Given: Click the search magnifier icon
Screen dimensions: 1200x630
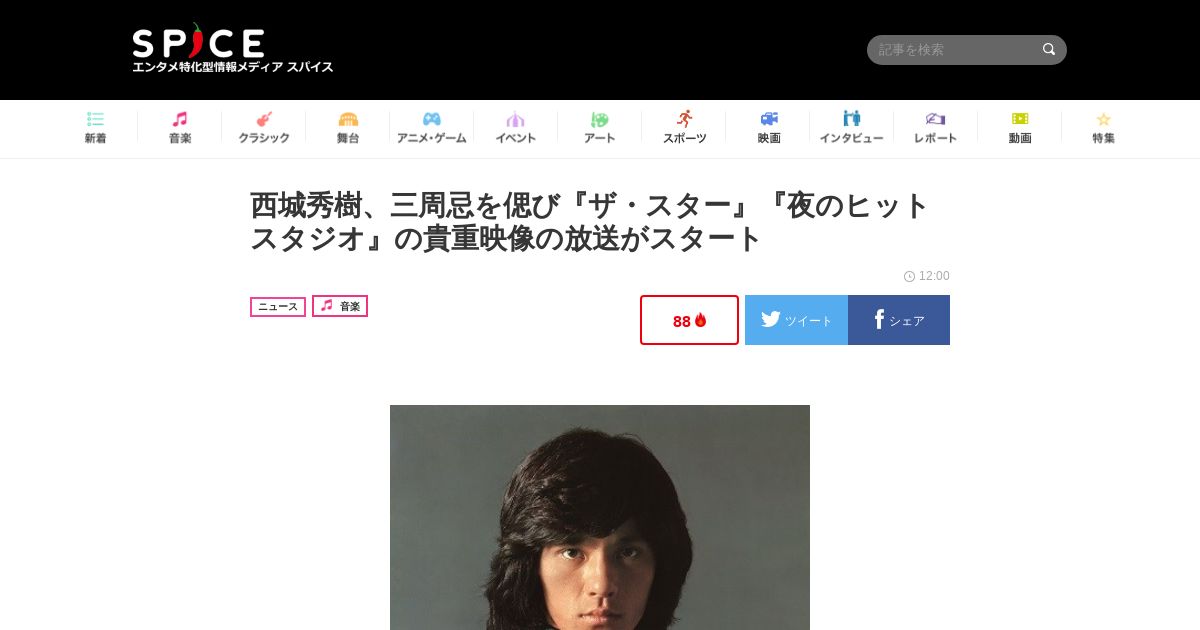Looking at the screenshot, I should tap(1049, 49).
